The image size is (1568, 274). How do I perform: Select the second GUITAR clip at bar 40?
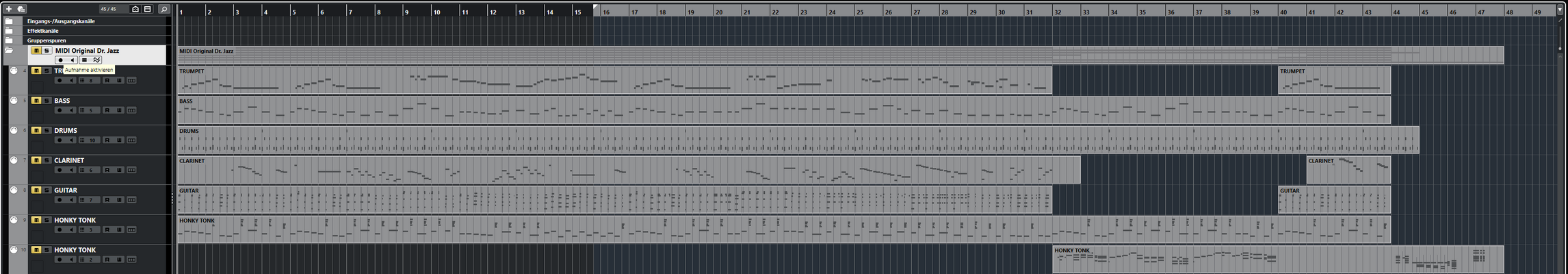click(1334, 200)
